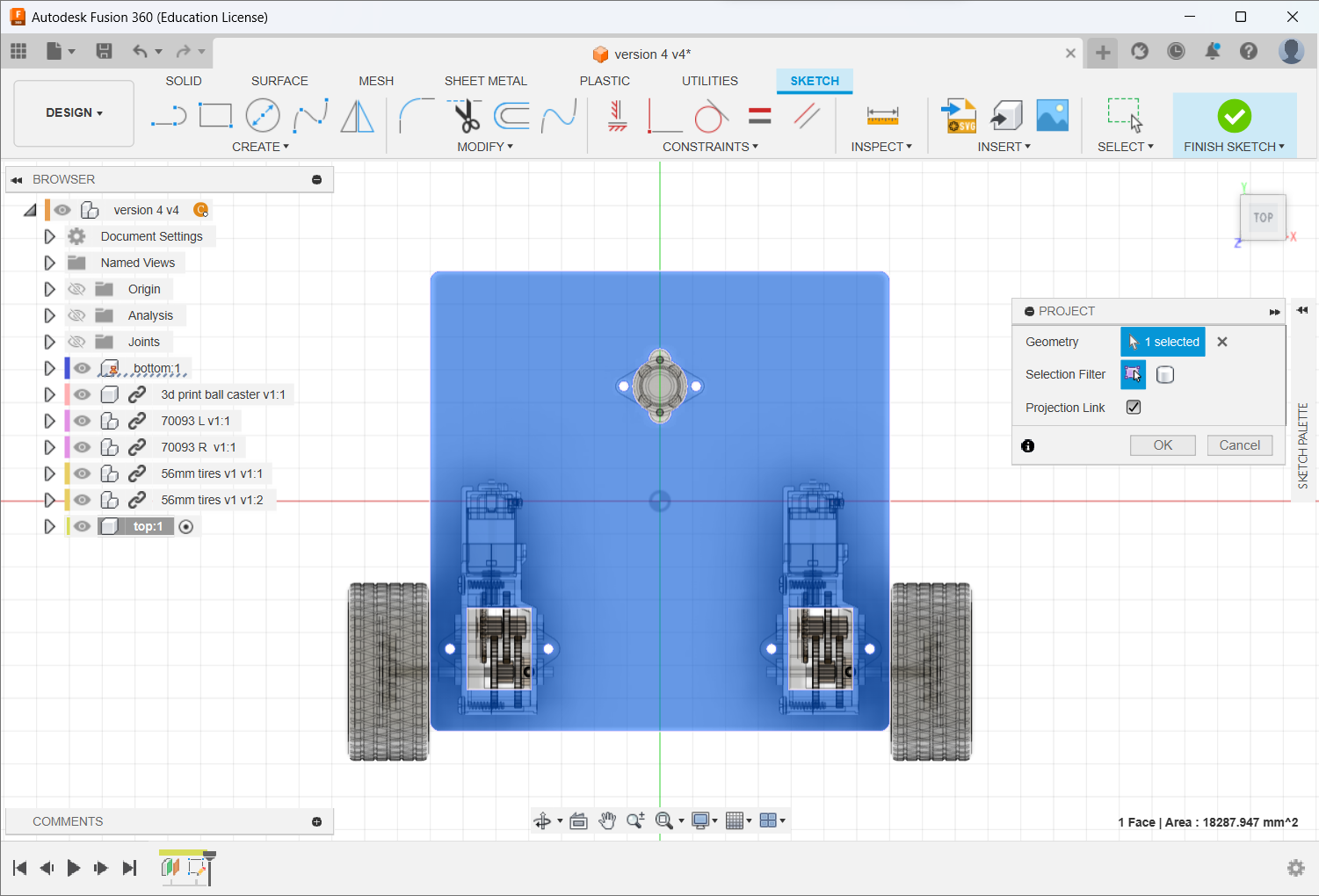Click the Offset tool icon
Viewport: 1319px width, 896px height.
tap(511, 116)
